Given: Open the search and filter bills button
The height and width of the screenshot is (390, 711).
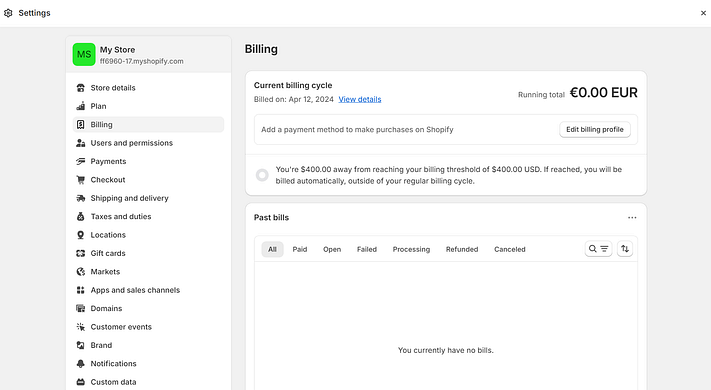Looking at the screenshot, I should tap(598, 249).
